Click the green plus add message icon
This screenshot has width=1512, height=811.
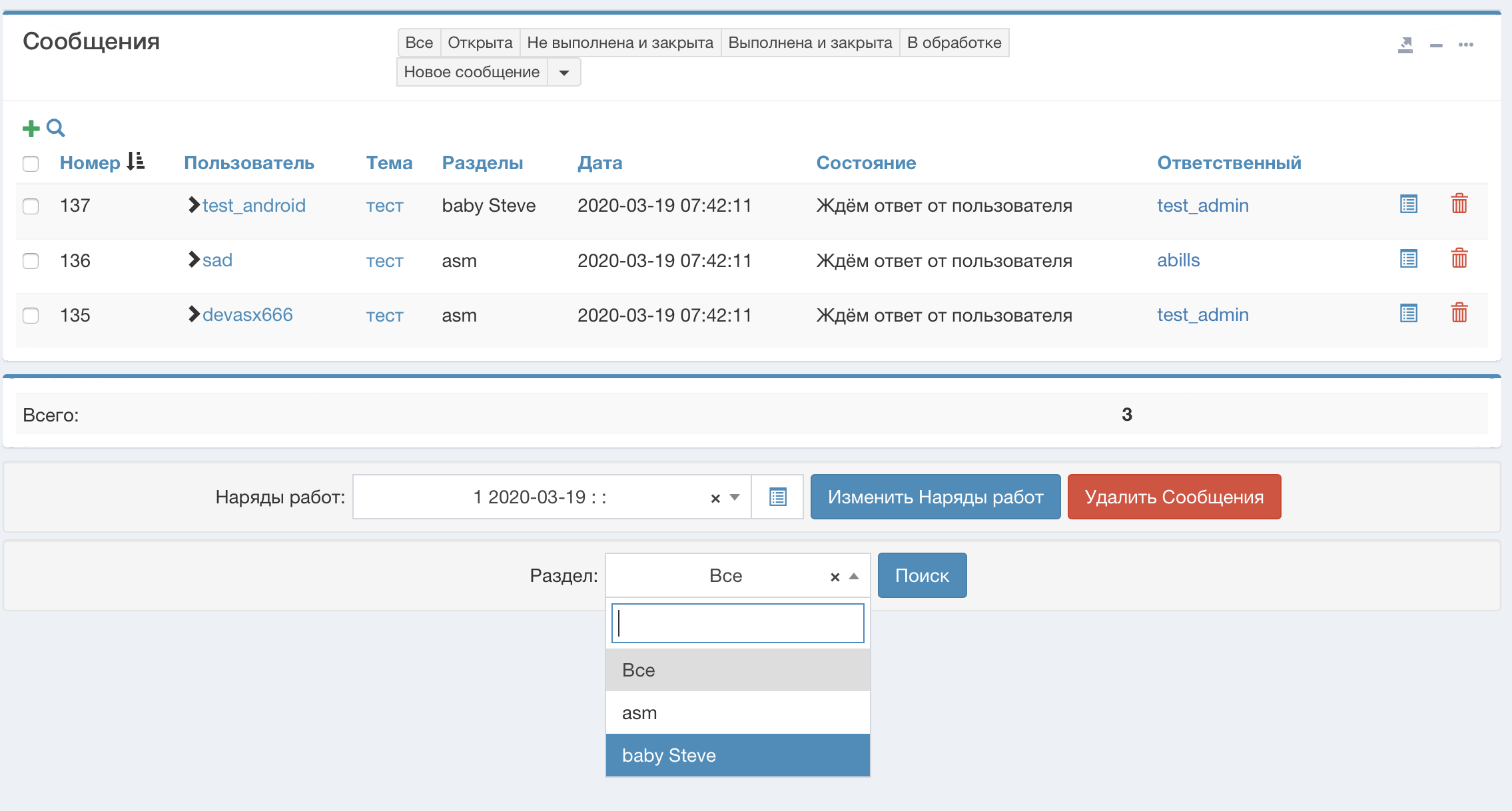pos(31,128)
